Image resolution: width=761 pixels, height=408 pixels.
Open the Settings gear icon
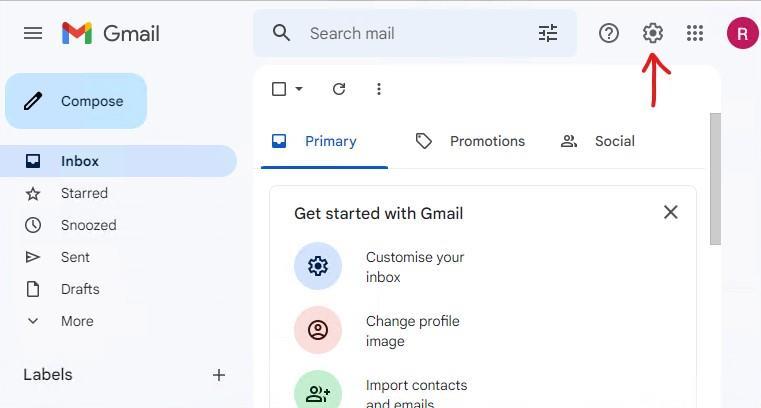coord(653,33)
